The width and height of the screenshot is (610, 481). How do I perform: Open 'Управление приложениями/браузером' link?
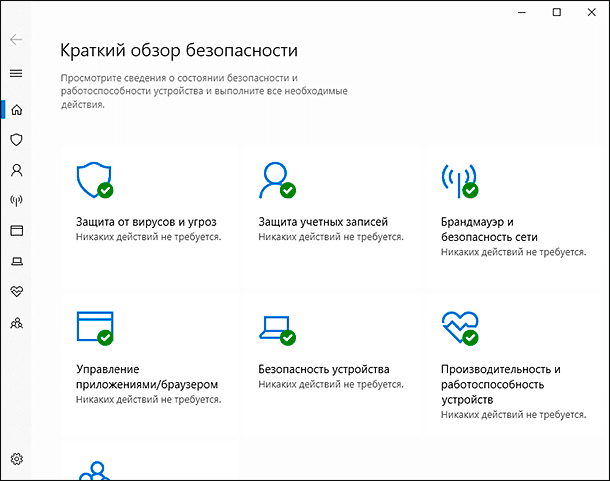[x=147, y=377]
